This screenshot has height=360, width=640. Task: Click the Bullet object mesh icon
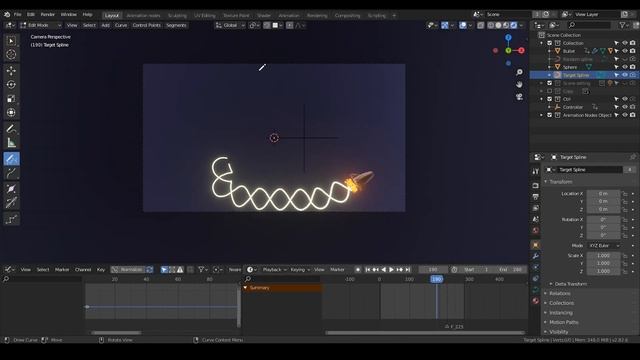[557, 51]
